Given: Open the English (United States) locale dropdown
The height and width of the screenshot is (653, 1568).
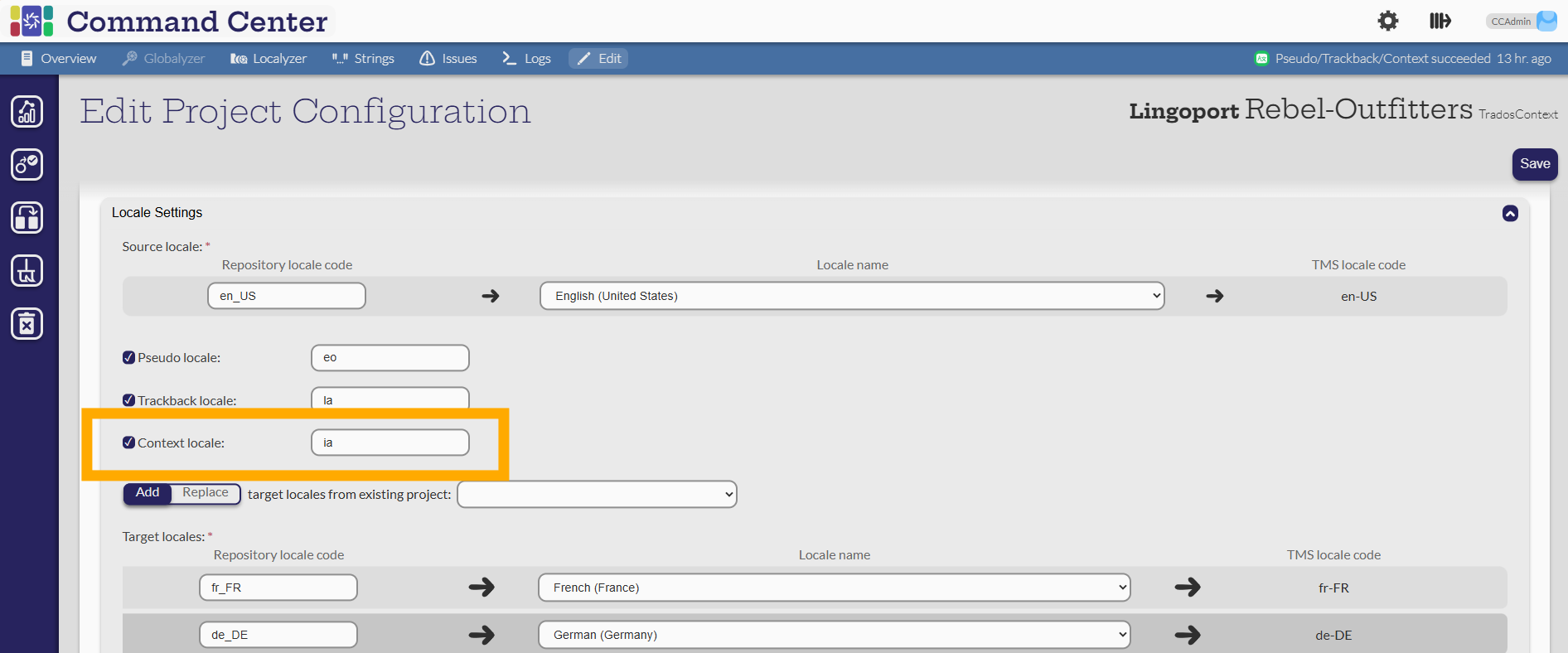Looking at the screenshot, I should pos(851,296).
